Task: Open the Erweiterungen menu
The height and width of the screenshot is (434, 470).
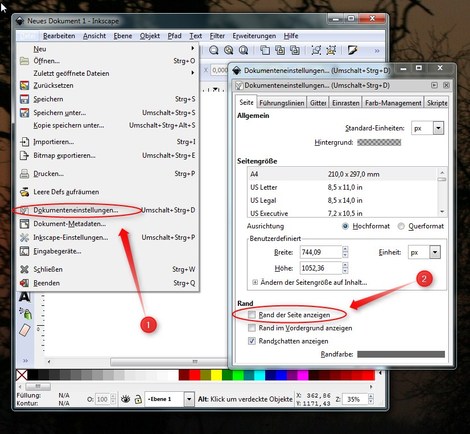Action: point(254,36)
